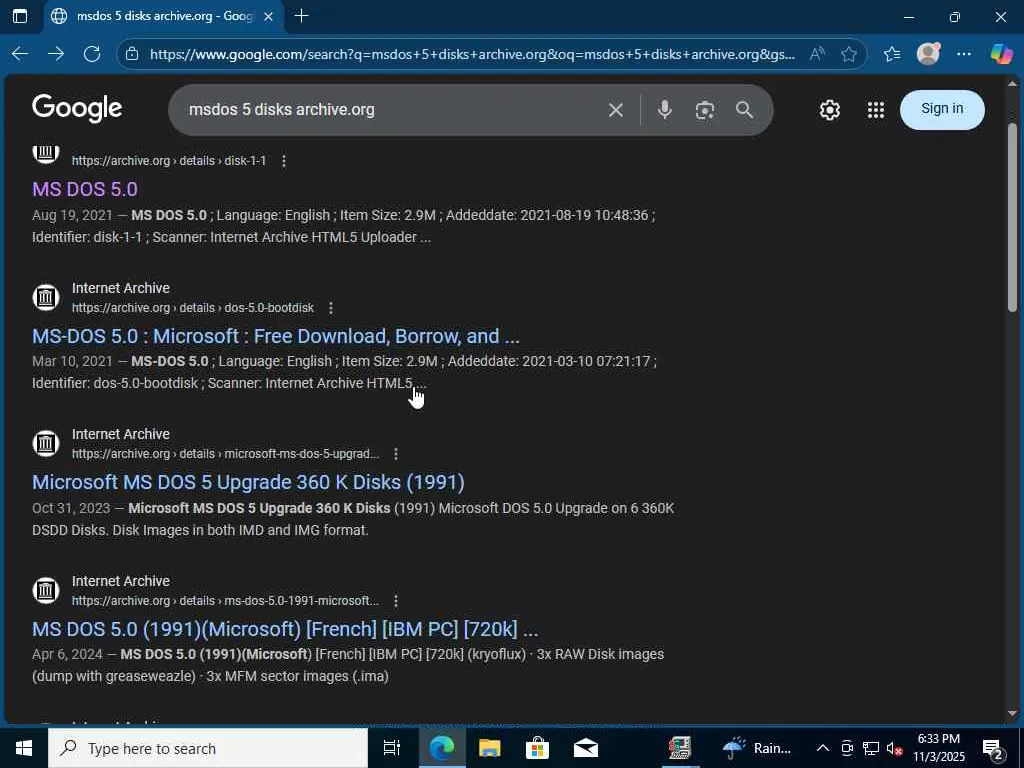Click the Meet Now camera icon in the tray
Viewport: 1024px width, 768px height.
click(847, 748)
